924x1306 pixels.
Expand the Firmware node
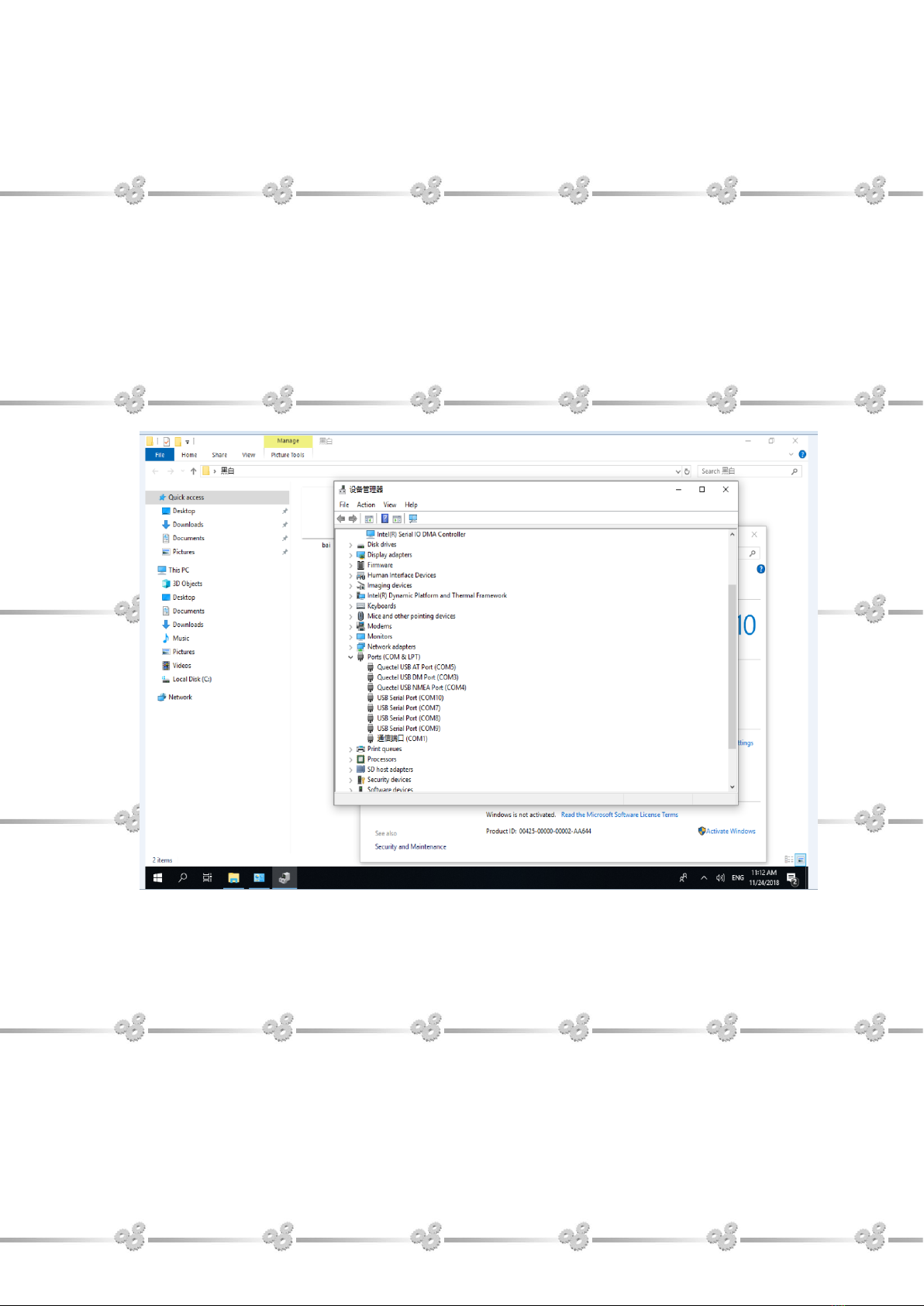pyautogui.click(x=350, y=565)
